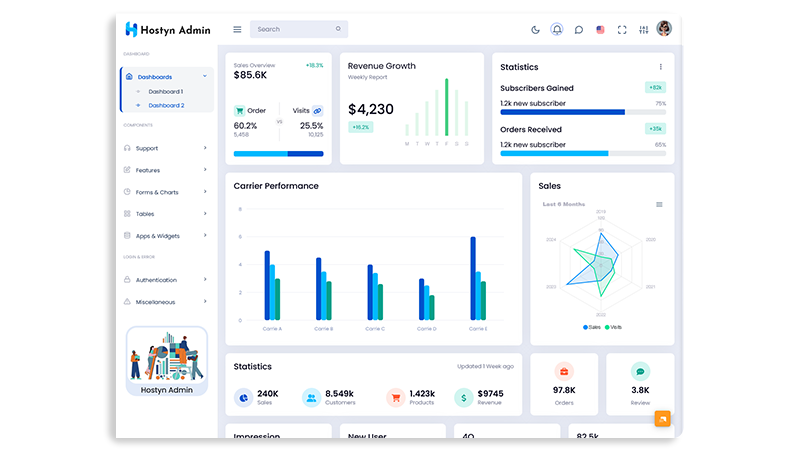800x450 pixels.
Task: Open the notifications bell icon
Action: 557,29
